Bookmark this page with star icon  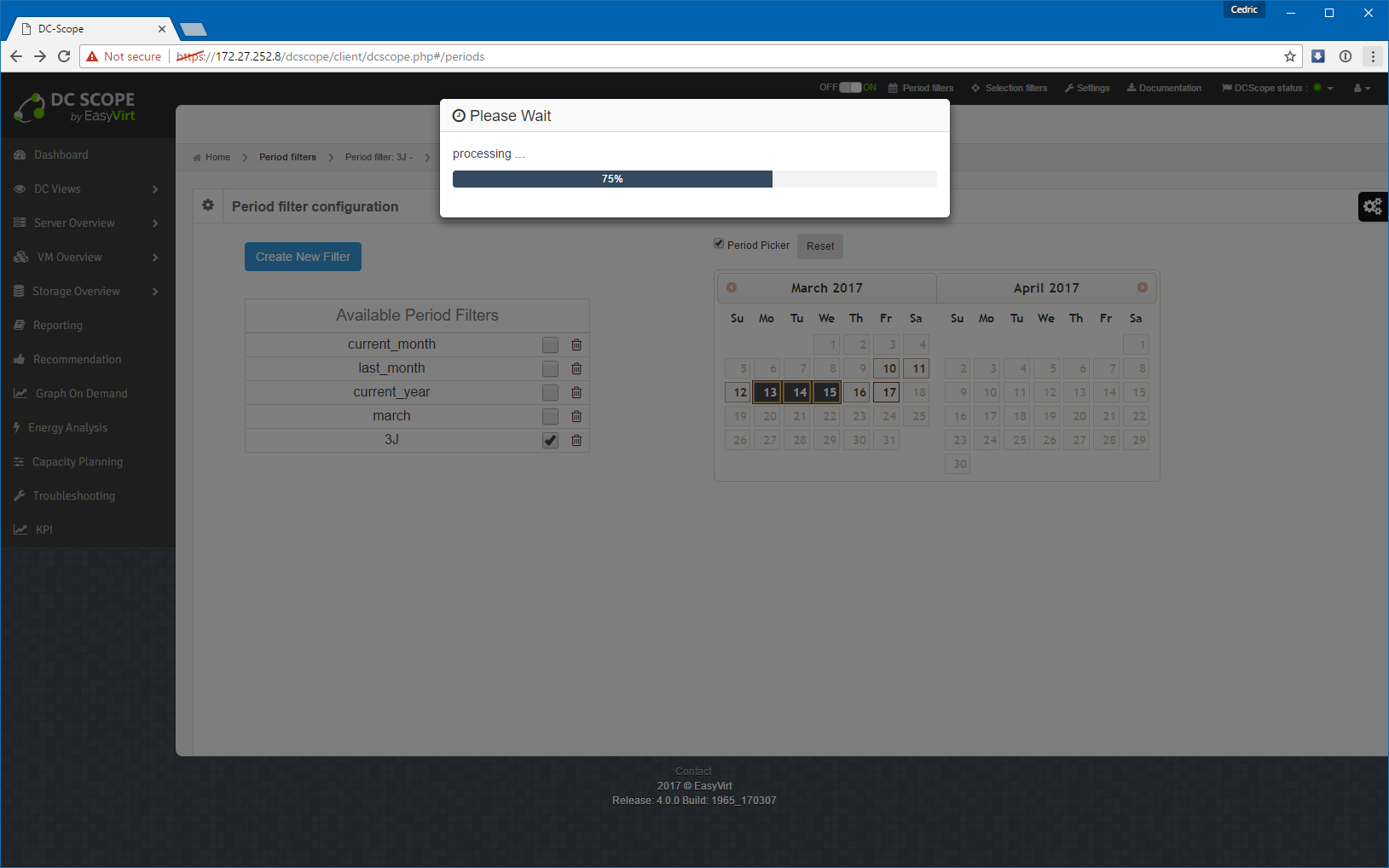click(1289, 56)
